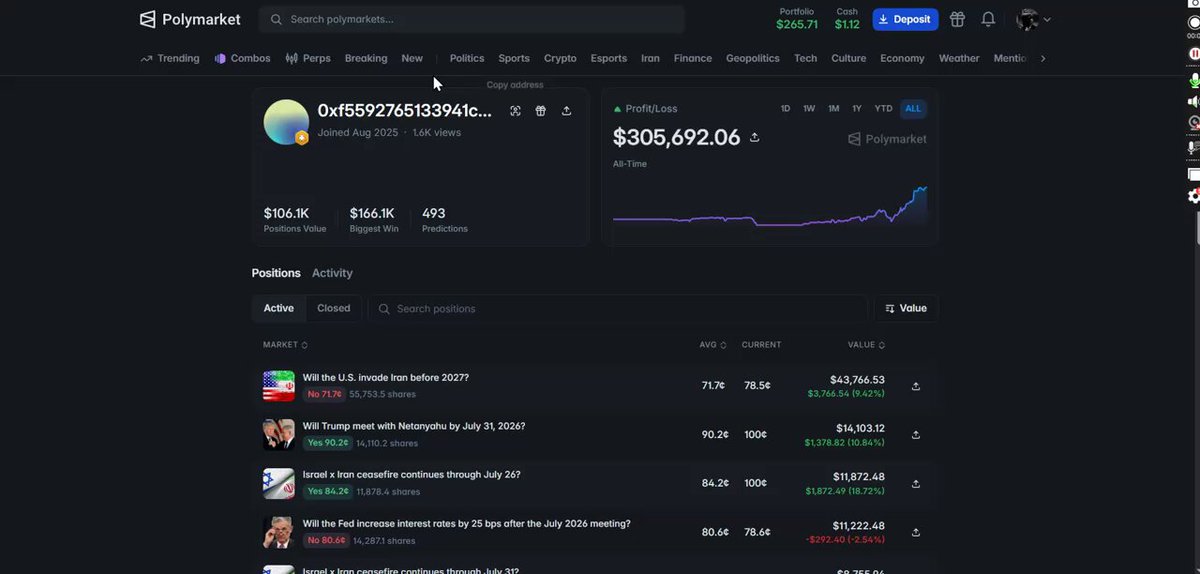Click the "Search polymarkets..." field
The height and width of the screenshot is (574, 1200).
472,19
